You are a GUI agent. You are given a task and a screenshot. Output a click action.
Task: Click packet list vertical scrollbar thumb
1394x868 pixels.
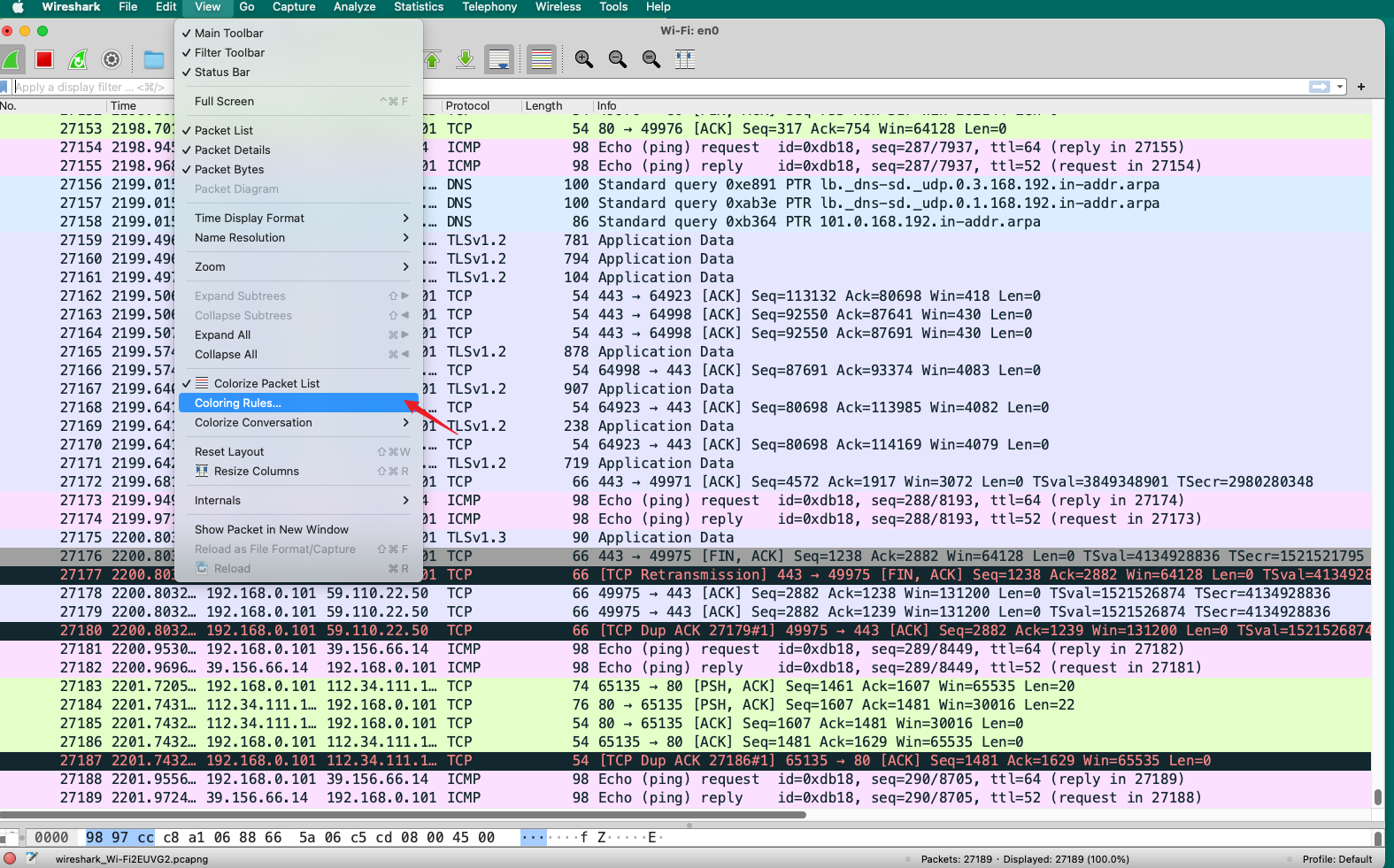point(1377,797)
